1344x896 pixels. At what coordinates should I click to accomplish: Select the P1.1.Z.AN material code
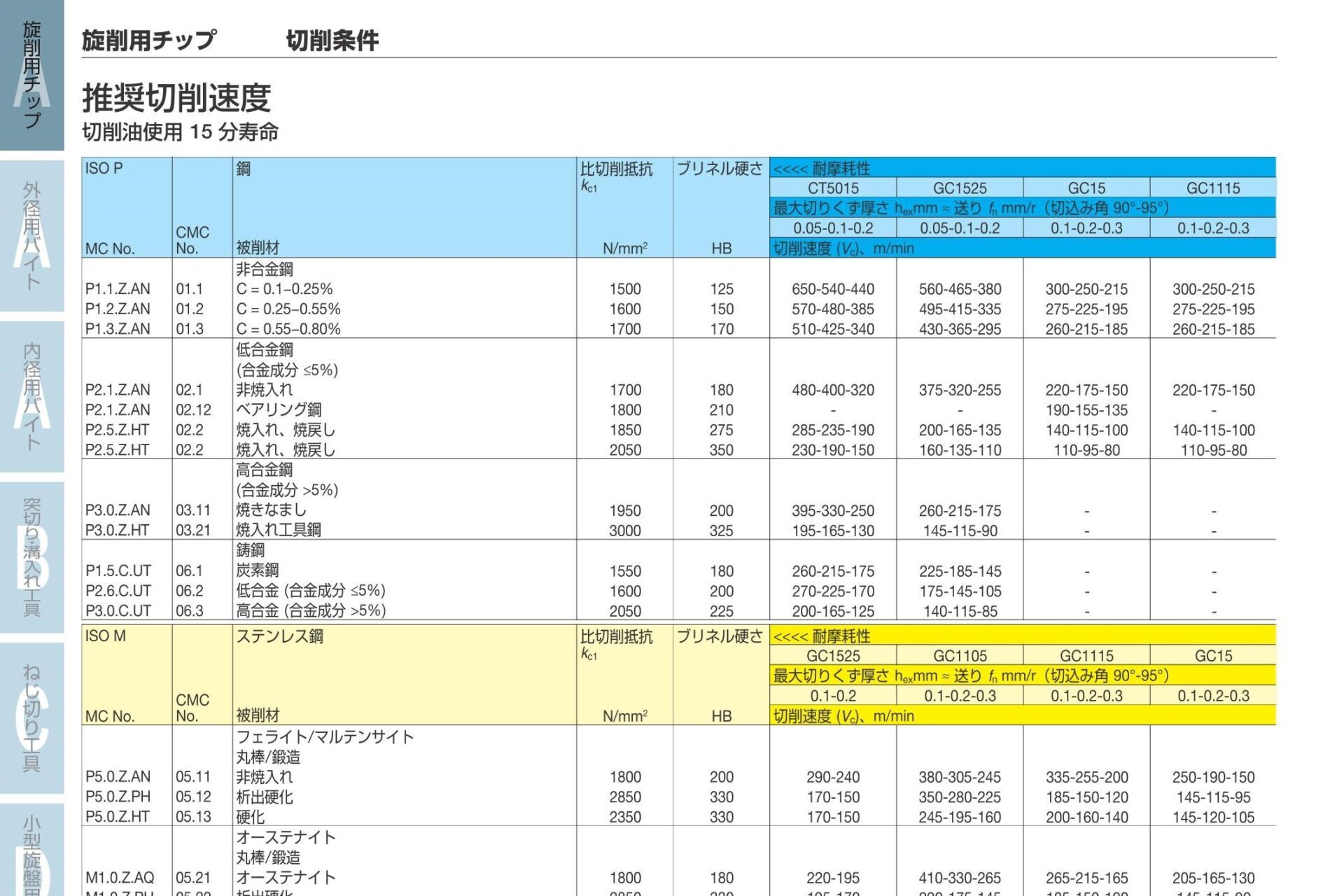[x=118, y=289]
